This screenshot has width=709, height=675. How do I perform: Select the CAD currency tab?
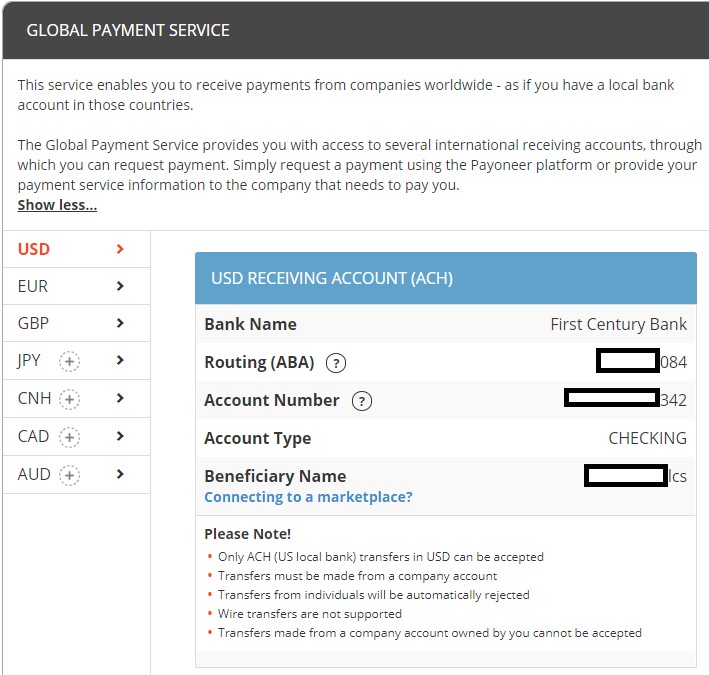tap(76, 437)
